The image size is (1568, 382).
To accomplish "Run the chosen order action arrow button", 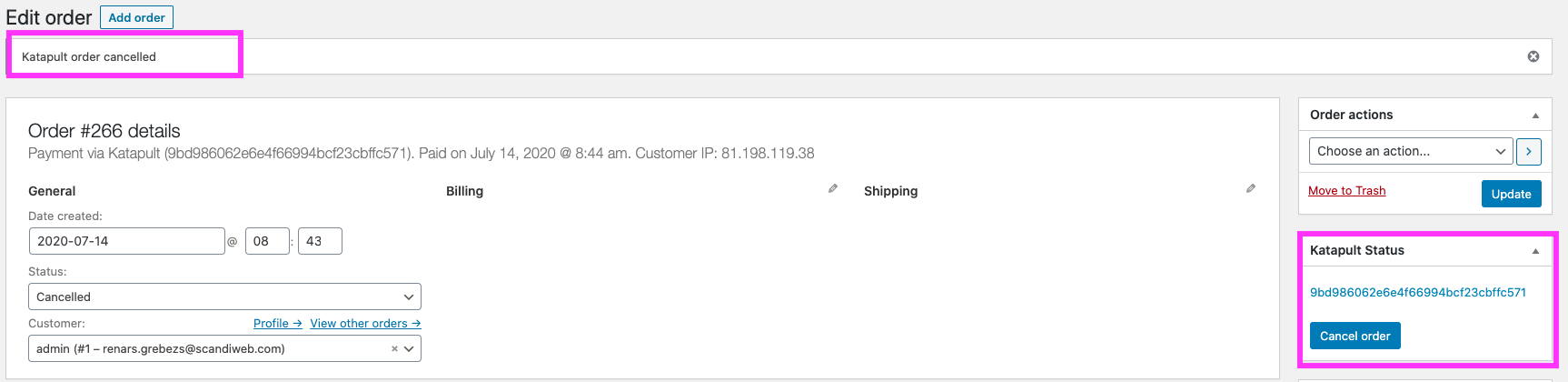I will pyautogui.click(x=1529, y=152).
